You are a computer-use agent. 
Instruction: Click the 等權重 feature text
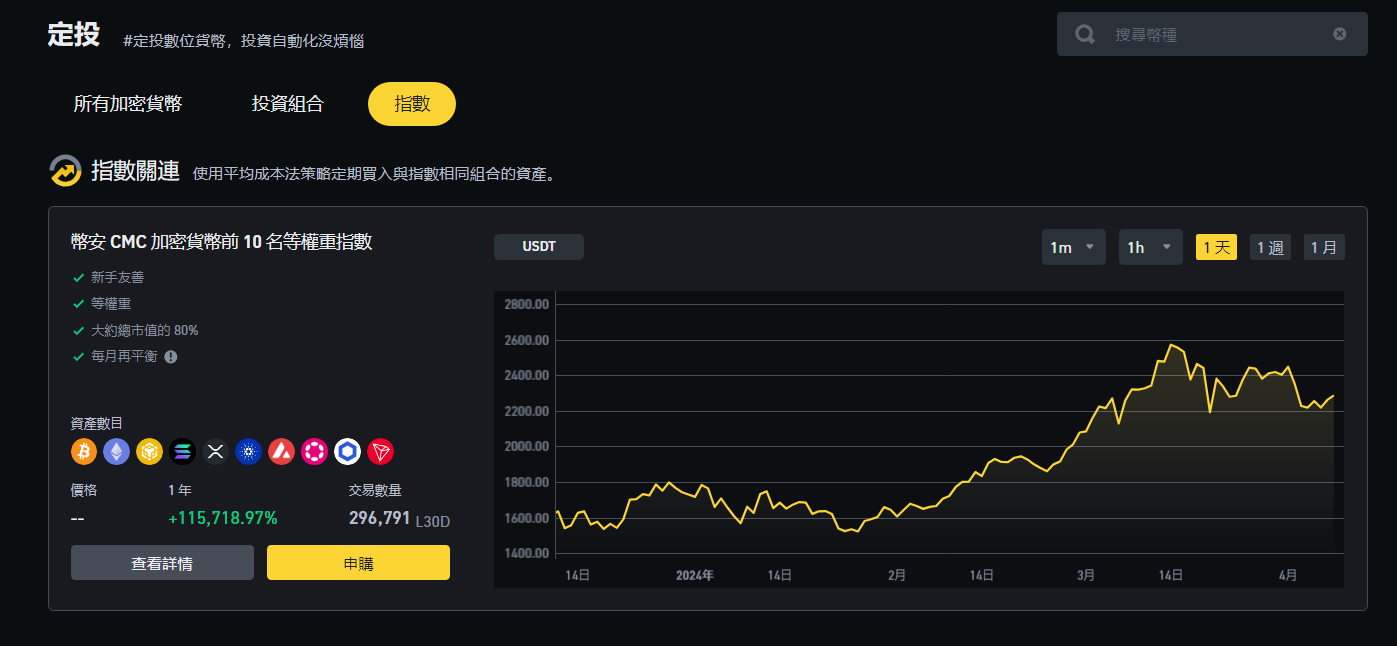111,303
